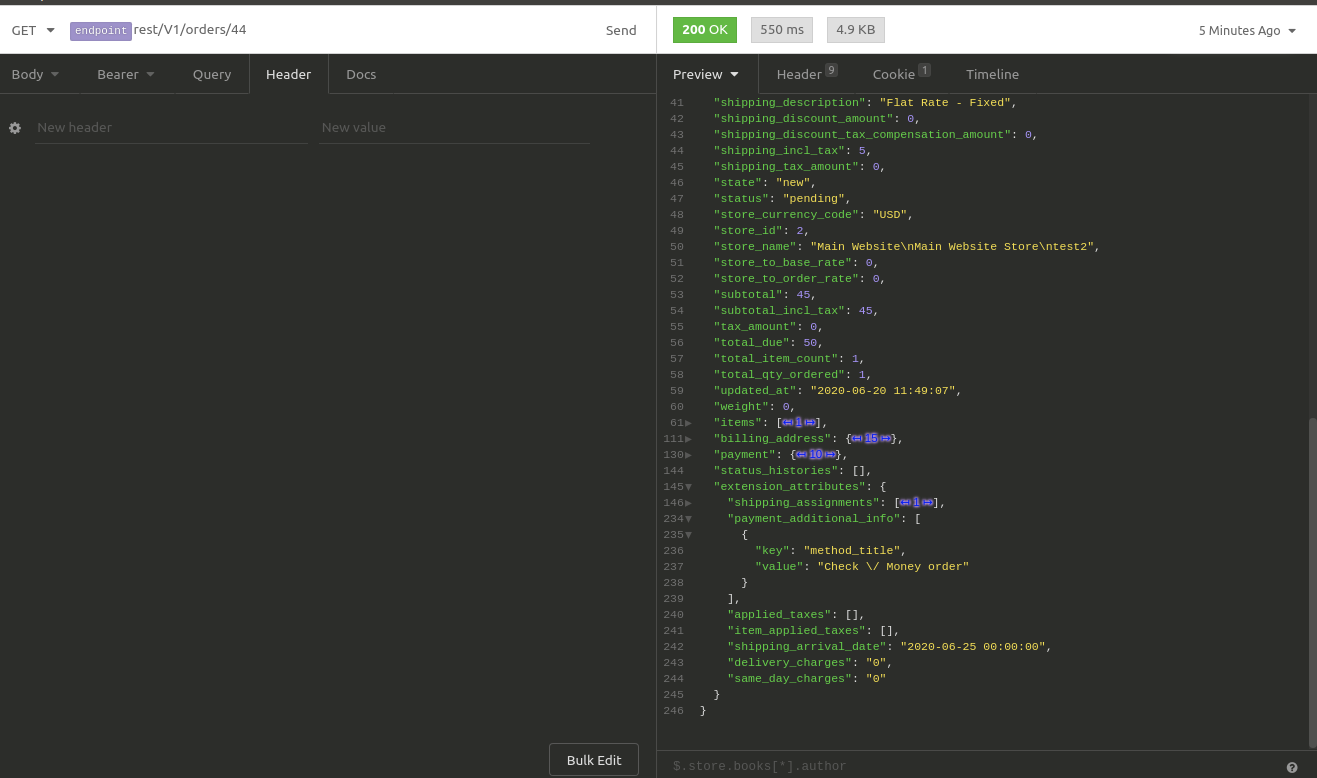This screenshot has width=1317, height=778.
Task: Open the 5 Minutes Ago history dropdown
Action: (x=1247, y=30)
